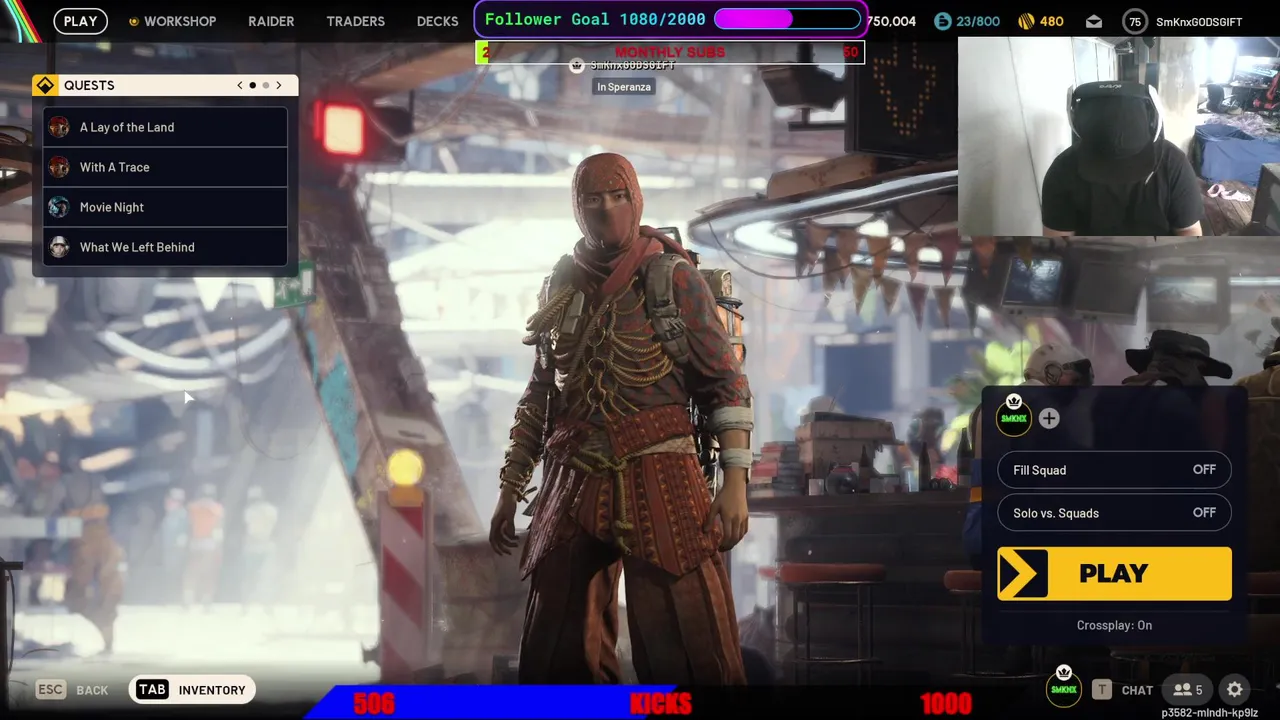Screen dimensions: 1280x720
Task: Click the Raider Tokens coin icon
Action: pos(1026,21)
